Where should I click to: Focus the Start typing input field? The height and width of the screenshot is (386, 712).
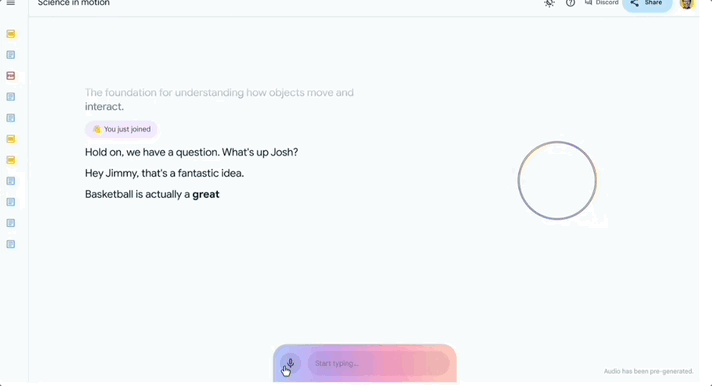378,363
